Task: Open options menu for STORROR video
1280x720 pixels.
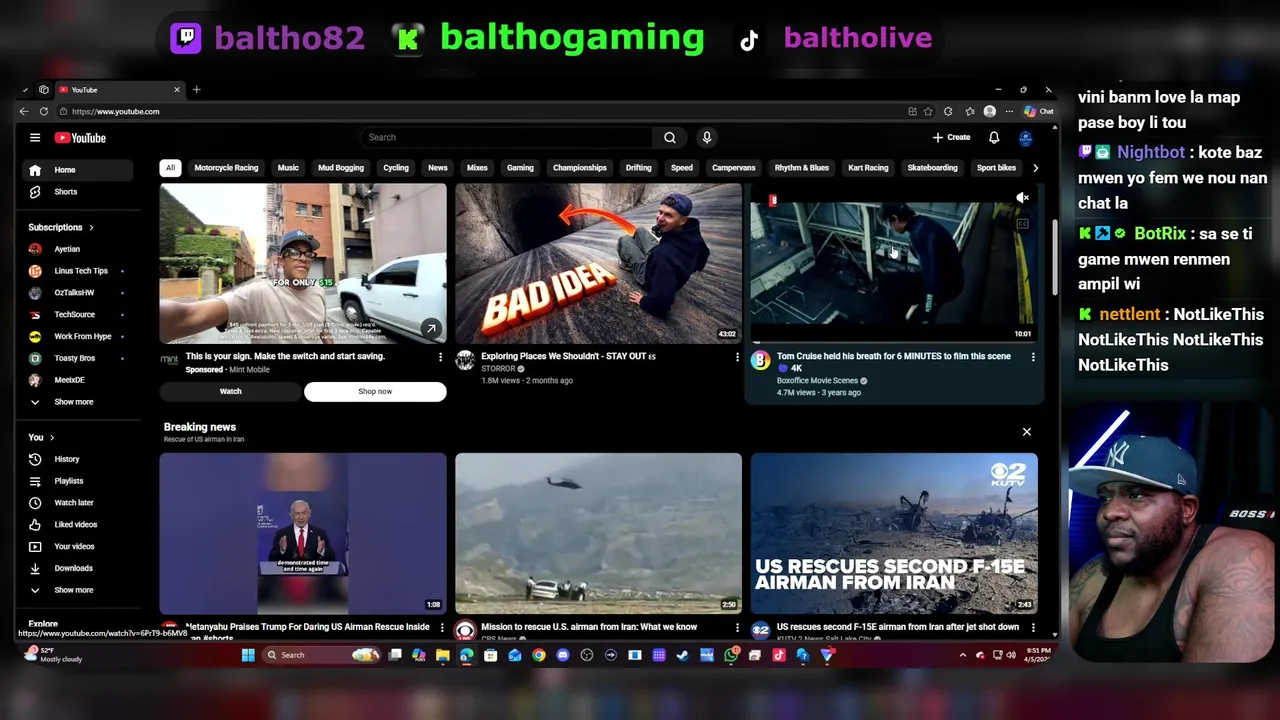Action: pos(737,357)
